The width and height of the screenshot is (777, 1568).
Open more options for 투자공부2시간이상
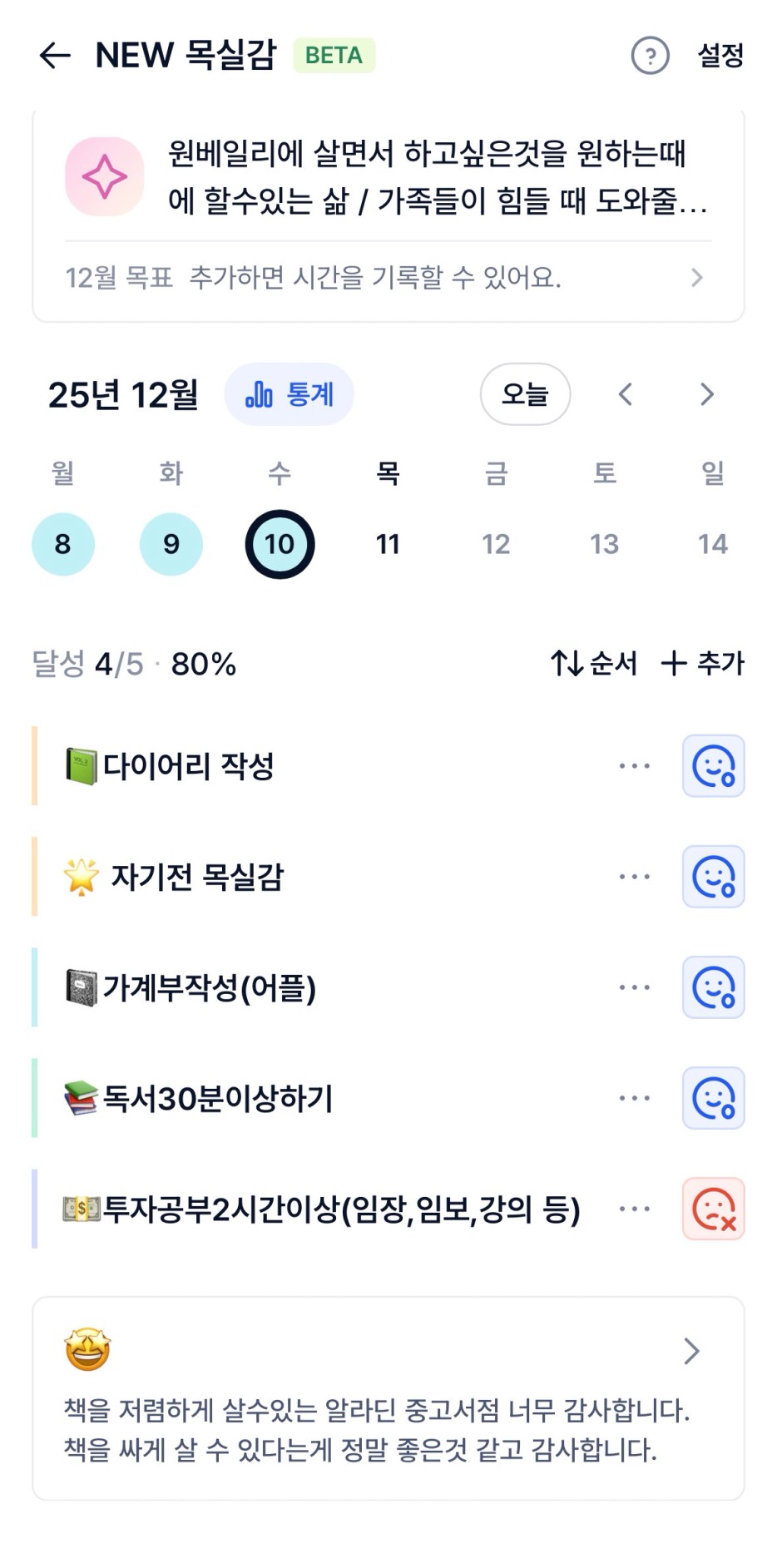pos(634,1209)
